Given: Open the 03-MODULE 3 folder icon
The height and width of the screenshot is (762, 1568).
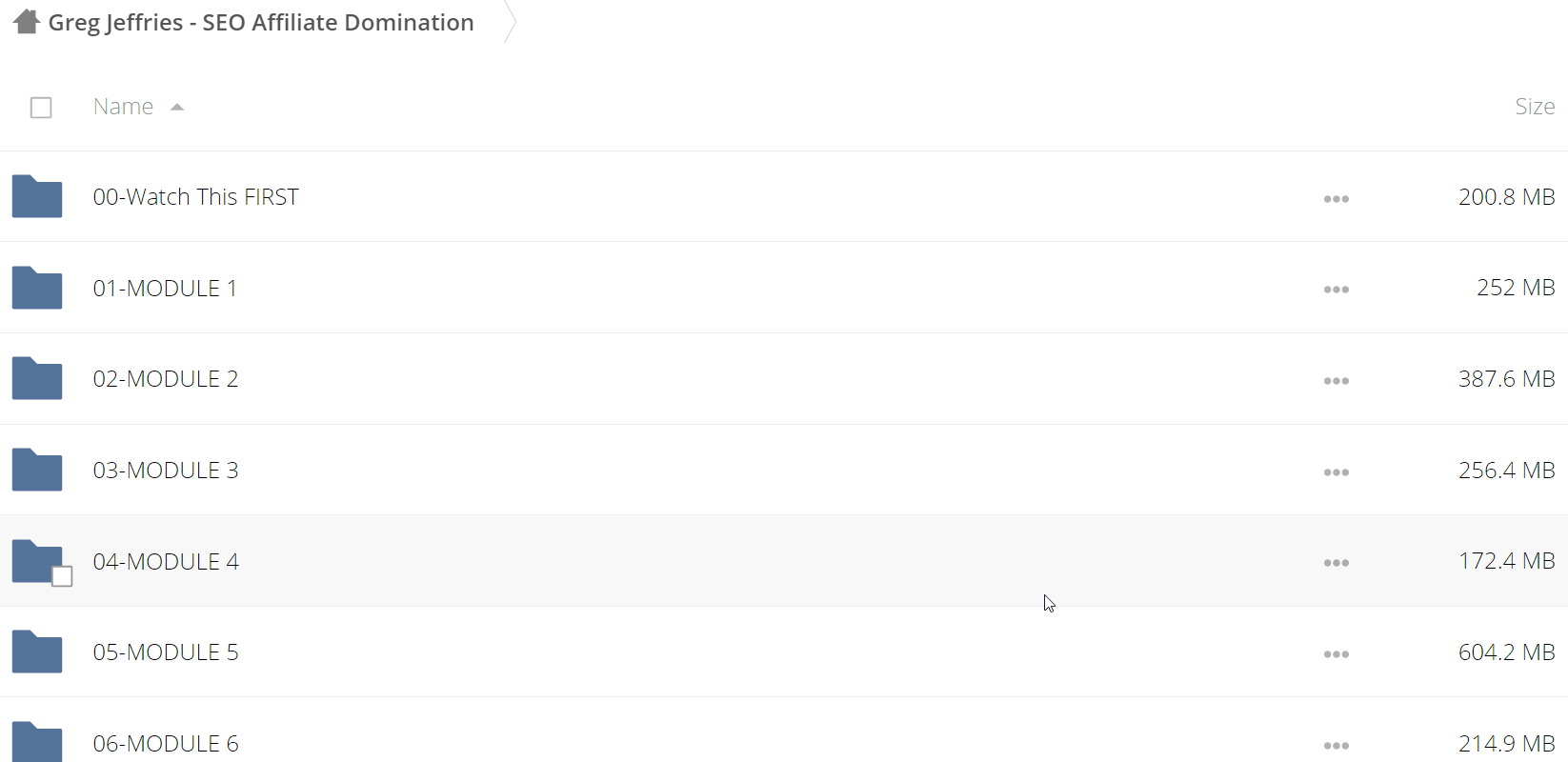Looking at the screenshot, I should pyautogui.click(x=37, y=470).
